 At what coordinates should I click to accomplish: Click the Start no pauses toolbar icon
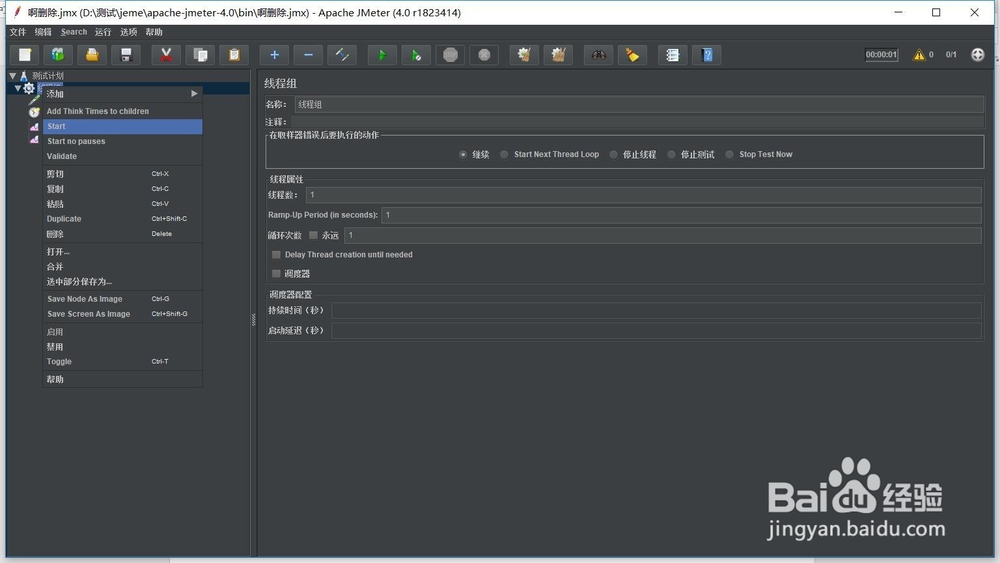tap(416, 55)
